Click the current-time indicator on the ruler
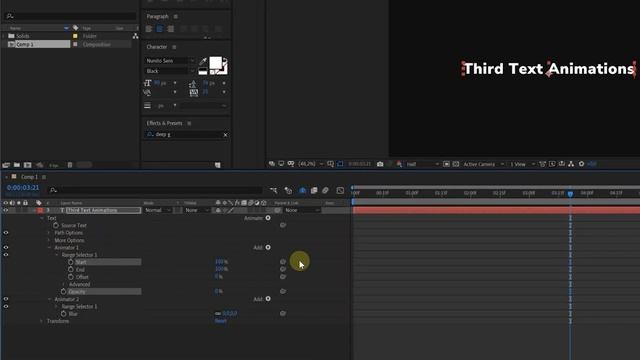640x360 pixels. point(570,193)
